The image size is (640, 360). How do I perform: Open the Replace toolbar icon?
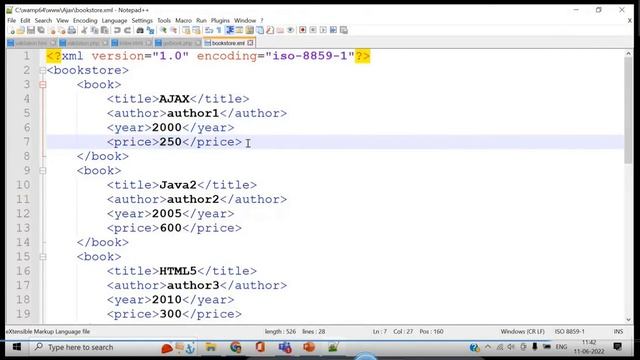pyautogui.click(x=151, y=30)
